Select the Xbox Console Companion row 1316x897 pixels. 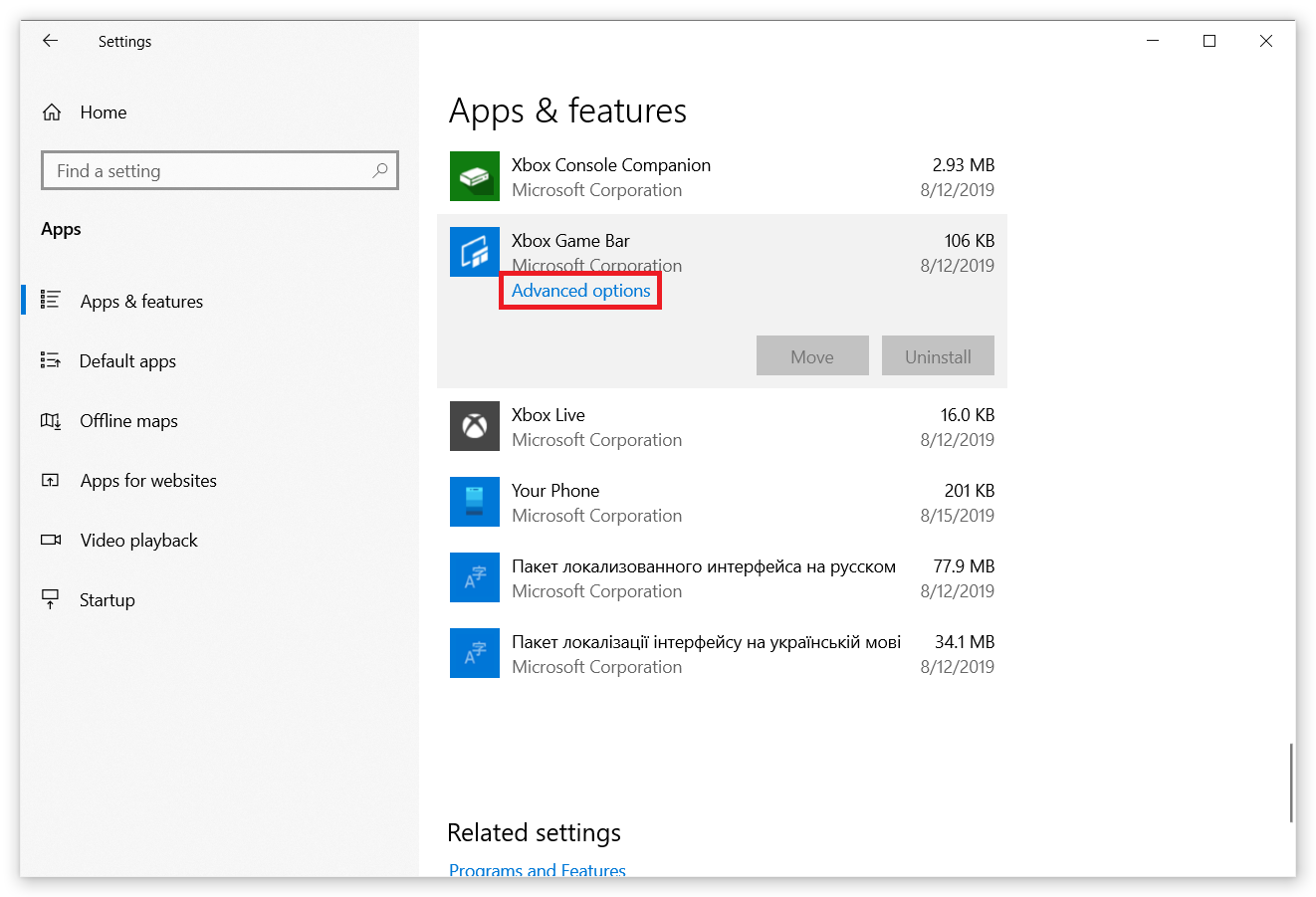point(722,176)
